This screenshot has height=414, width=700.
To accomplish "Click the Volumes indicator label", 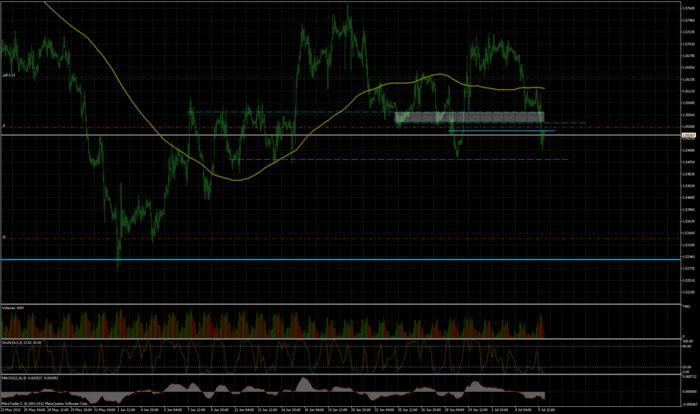I will [x=12, y=307].
